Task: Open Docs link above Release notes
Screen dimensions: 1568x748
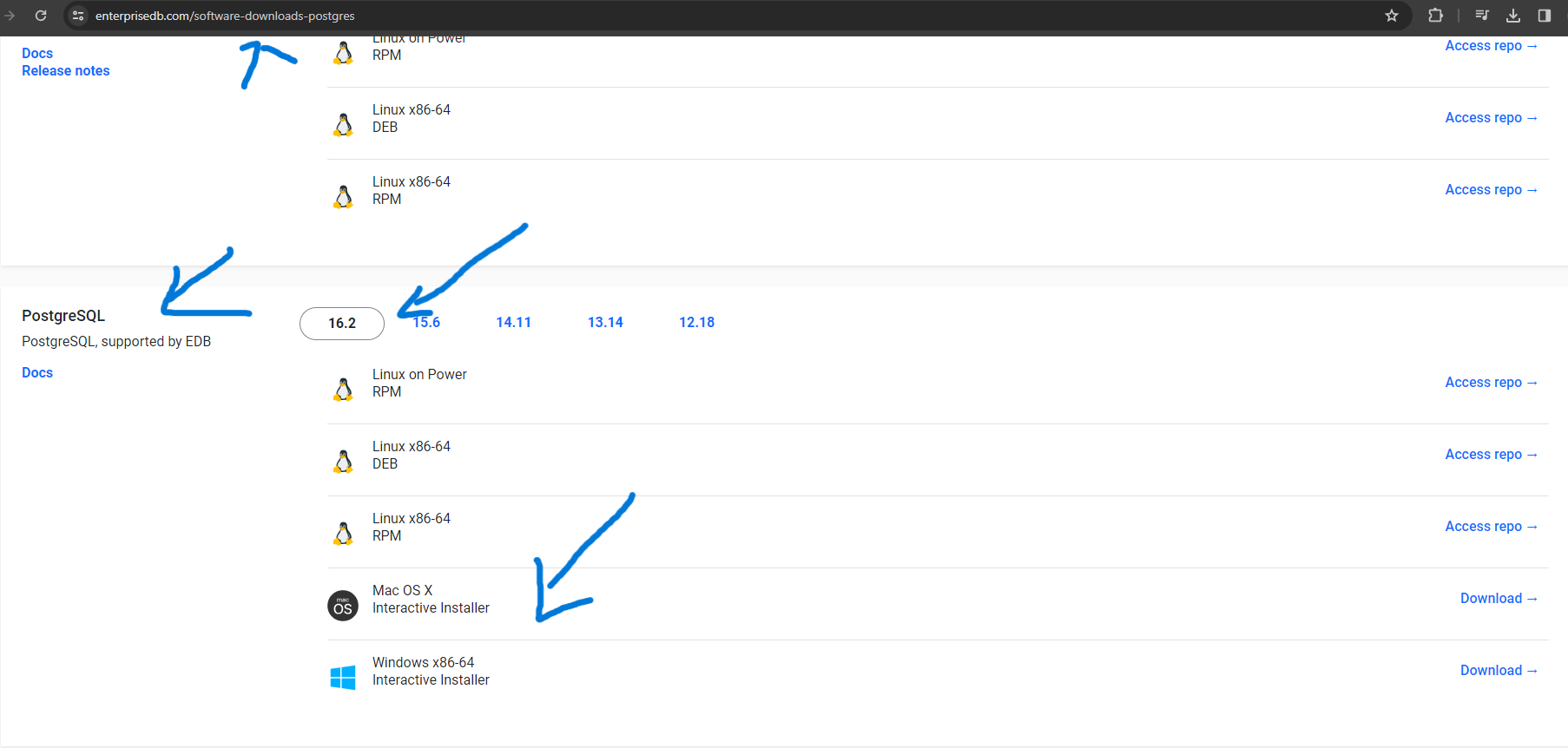Action: coord(37,54)
